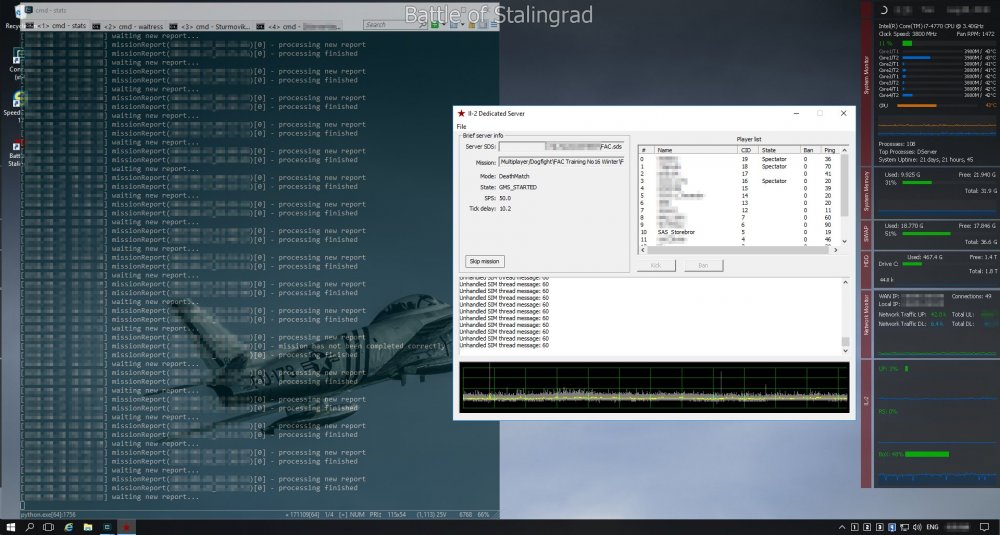The width and height of the screenshot is (1000, 535).
Task: Click green new console icon in ConEmu toolbar
Action: tap(435, 25)
